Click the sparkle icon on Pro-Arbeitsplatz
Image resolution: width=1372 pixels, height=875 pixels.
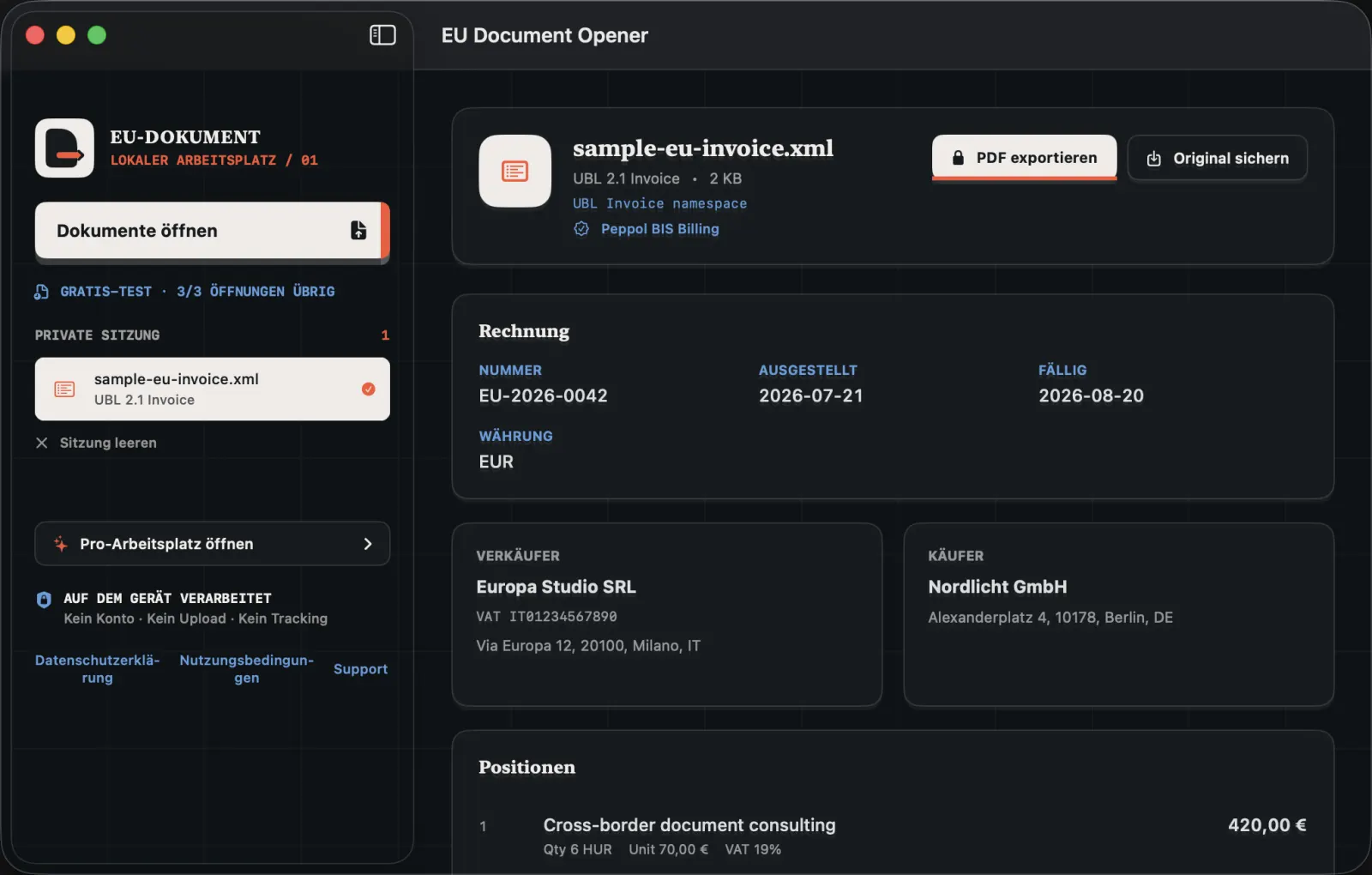[61, 544]
